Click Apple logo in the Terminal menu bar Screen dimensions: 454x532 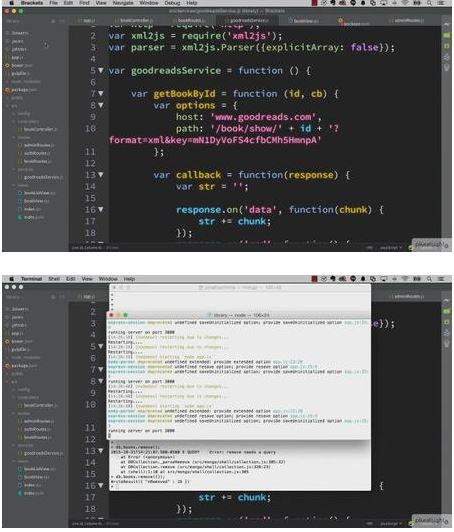coord(12,279)
